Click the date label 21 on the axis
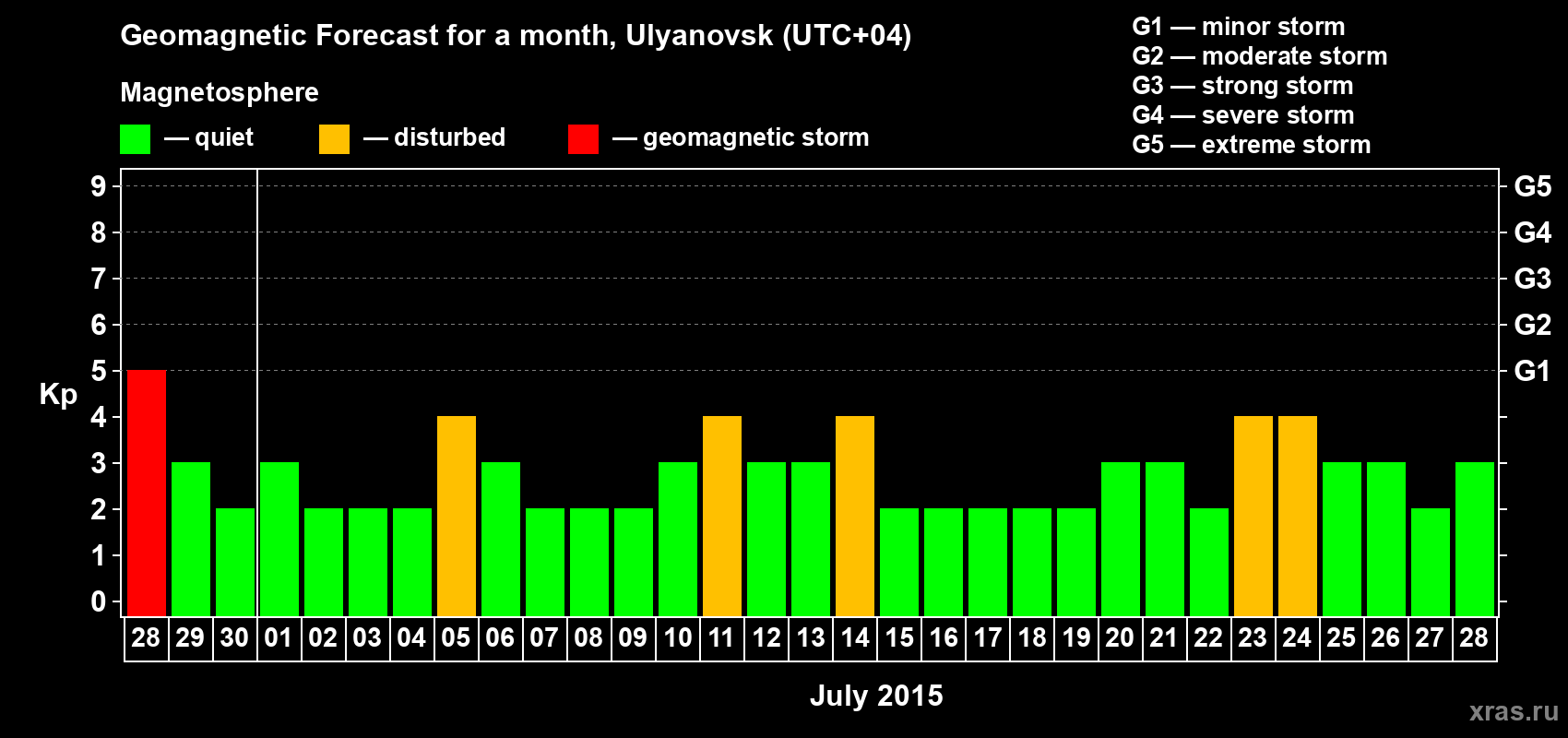This screenshot has height=738, width=1568. point(1164,637)
